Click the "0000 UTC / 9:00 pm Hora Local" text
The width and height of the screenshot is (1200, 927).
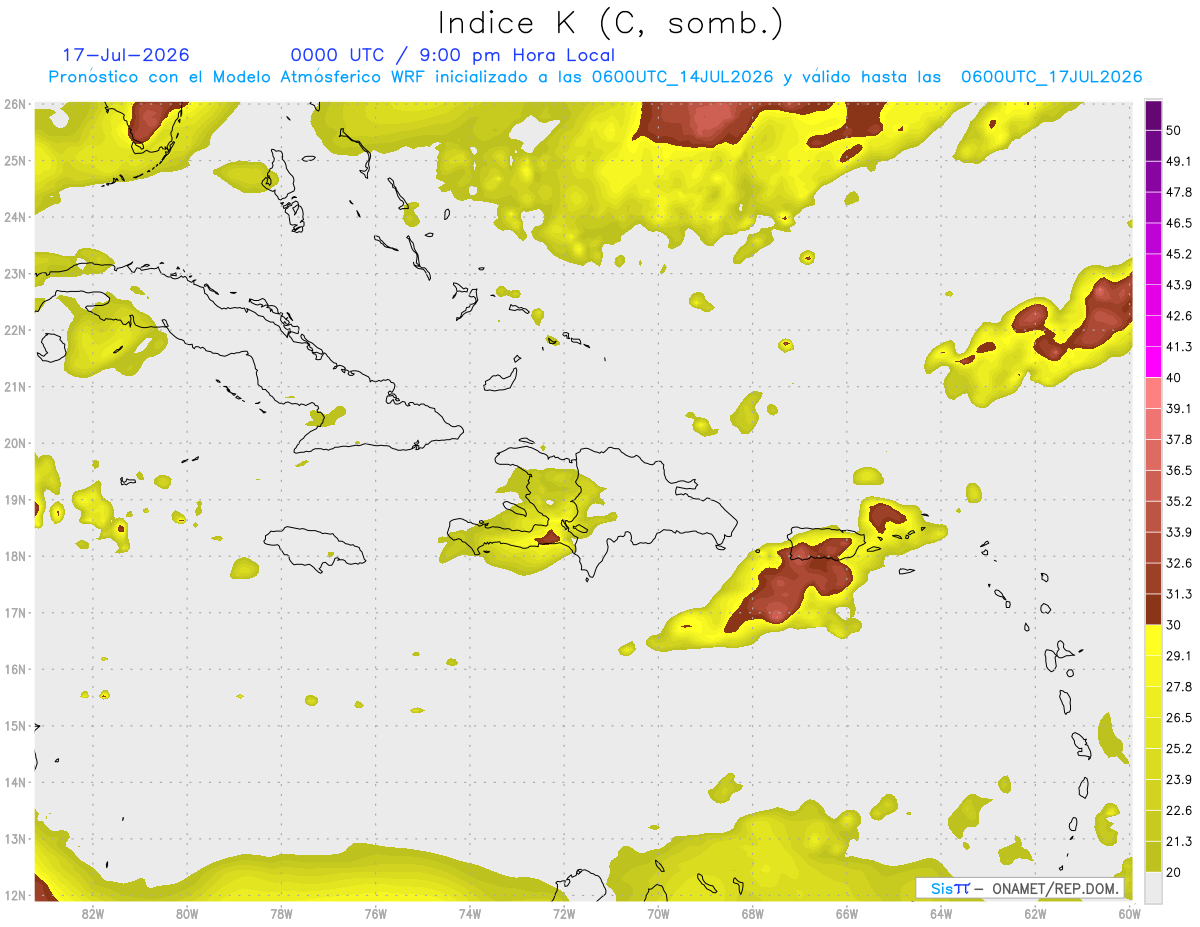click(x=453, y=56)
